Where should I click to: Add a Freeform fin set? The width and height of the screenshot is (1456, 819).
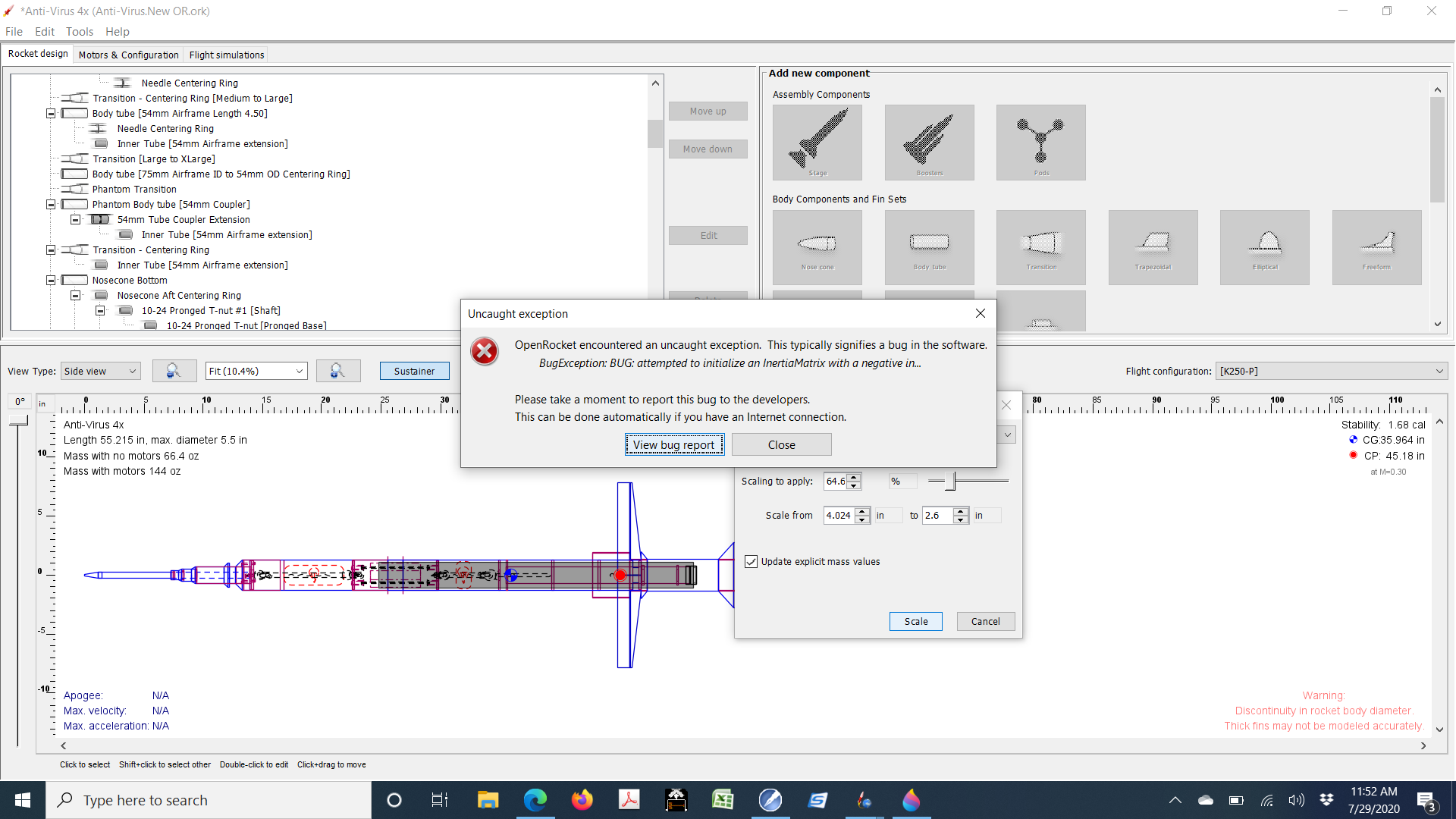point(1376,246)
